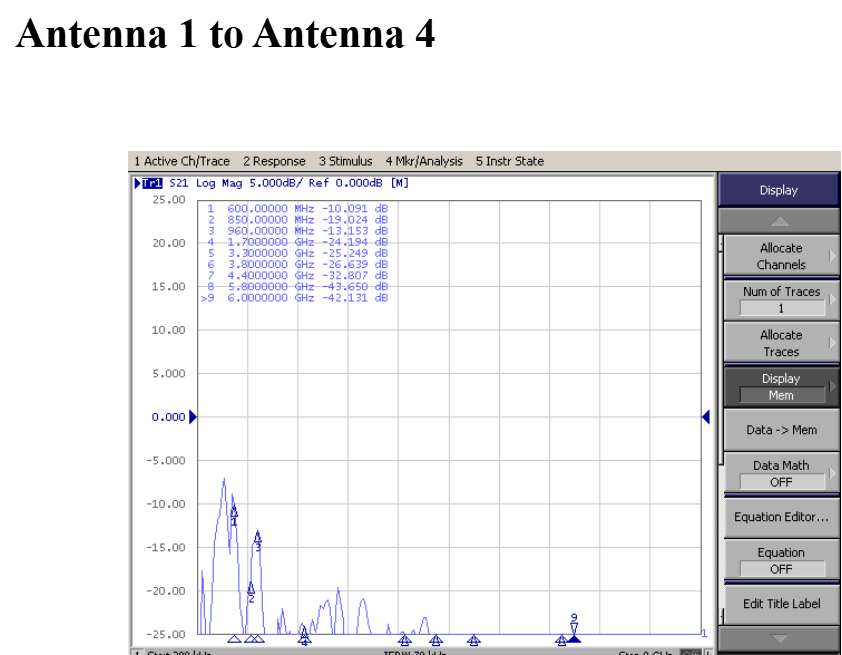The width and height of the screenshot is (842, 655).
Task: Click the left reference level arrow at 0.000
Action: click(x=193, y=417)
